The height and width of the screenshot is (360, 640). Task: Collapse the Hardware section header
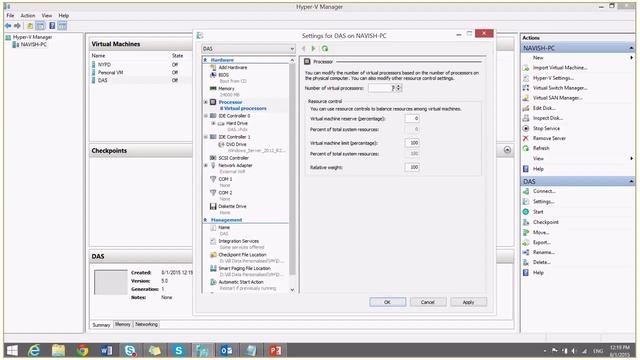[205, 60]
